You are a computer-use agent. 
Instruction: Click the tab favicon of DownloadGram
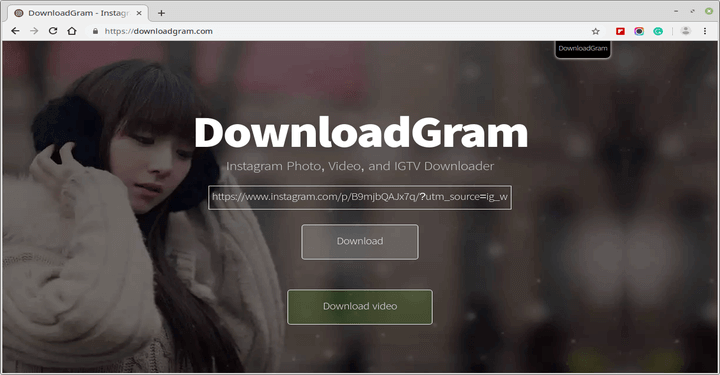(x=19, y=13)
